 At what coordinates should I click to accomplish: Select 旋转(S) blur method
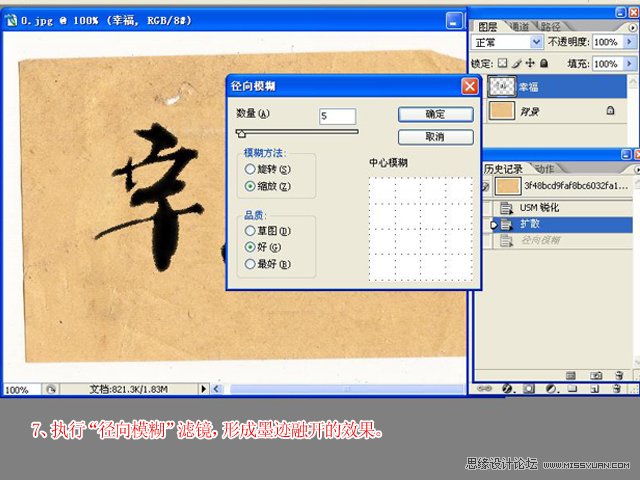coord(250,169)
